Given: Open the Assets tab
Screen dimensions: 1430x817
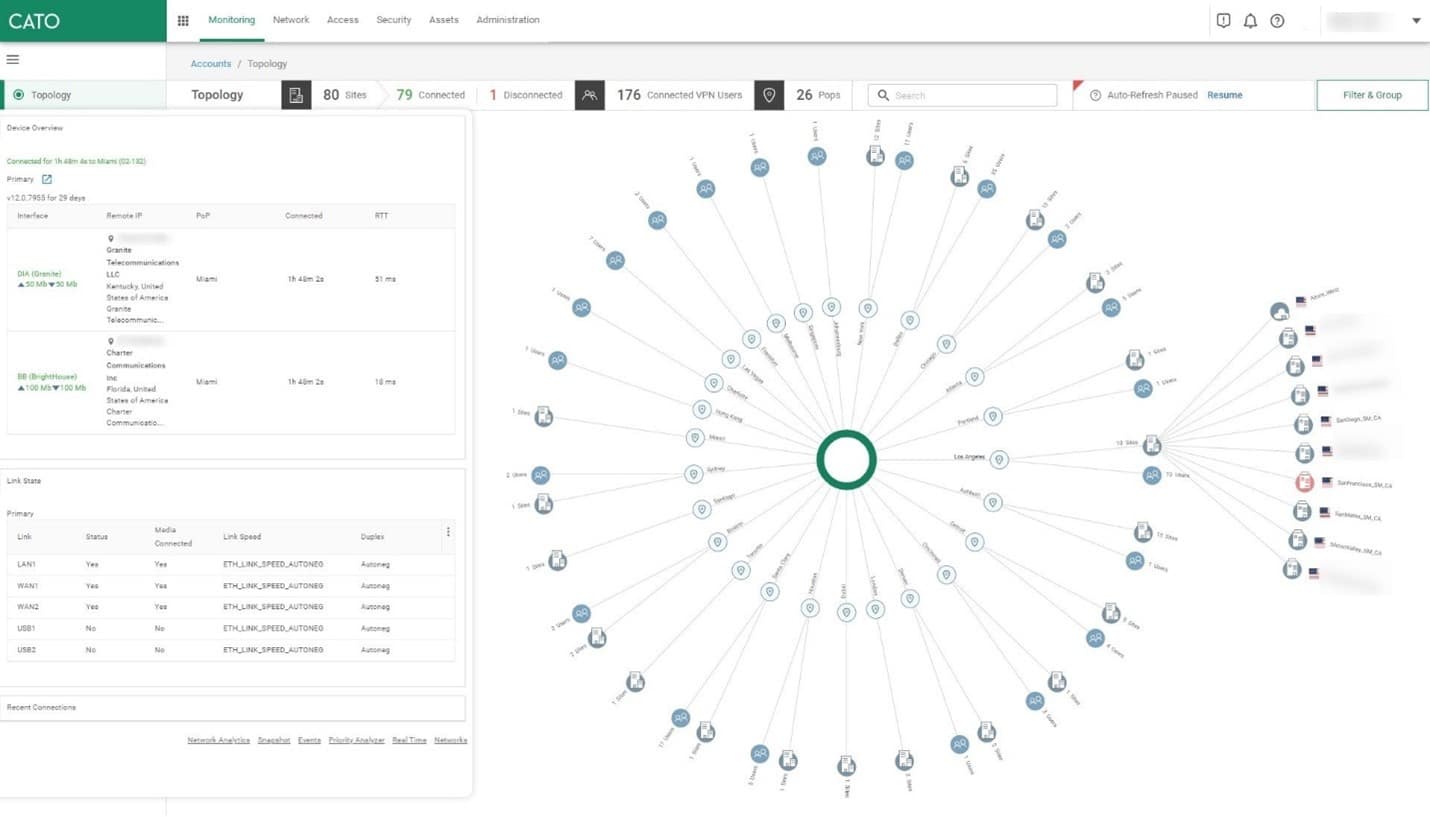Looking at the screenshot, I should pyautogui.click(x=444, y=20).
